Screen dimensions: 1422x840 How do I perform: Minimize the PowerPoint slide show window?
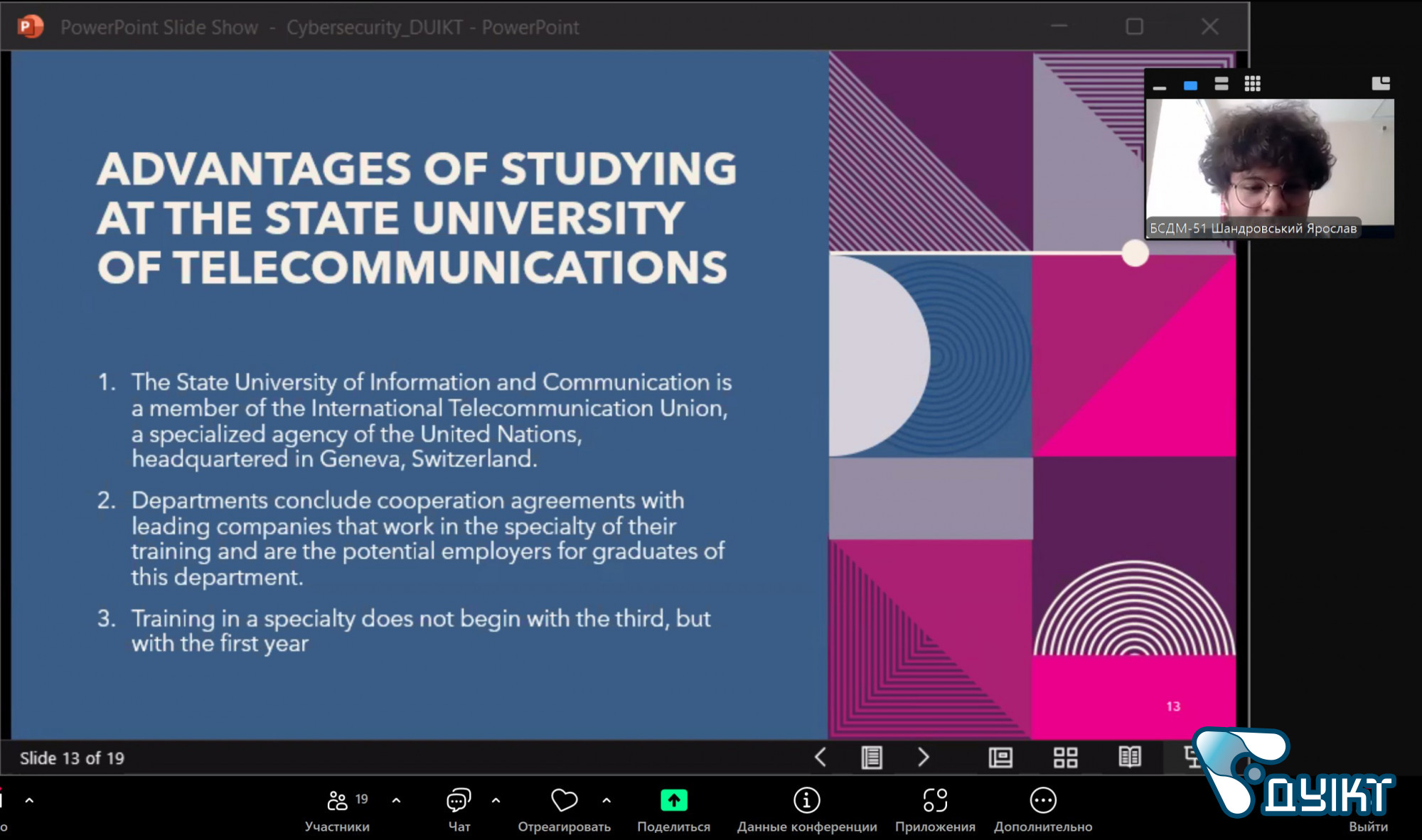pos(1059,27)
